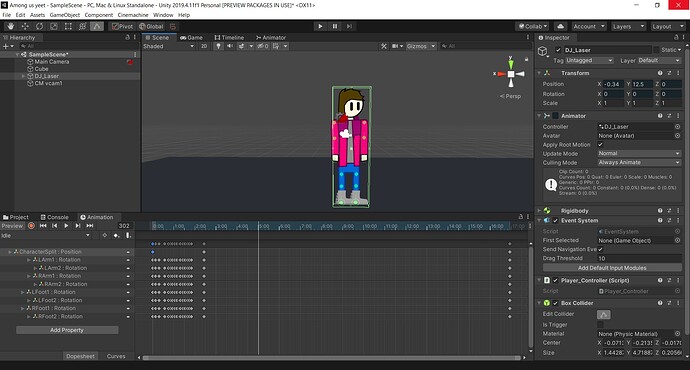
Task: Open the Cinemachine menu
Action: click(133, 15)
